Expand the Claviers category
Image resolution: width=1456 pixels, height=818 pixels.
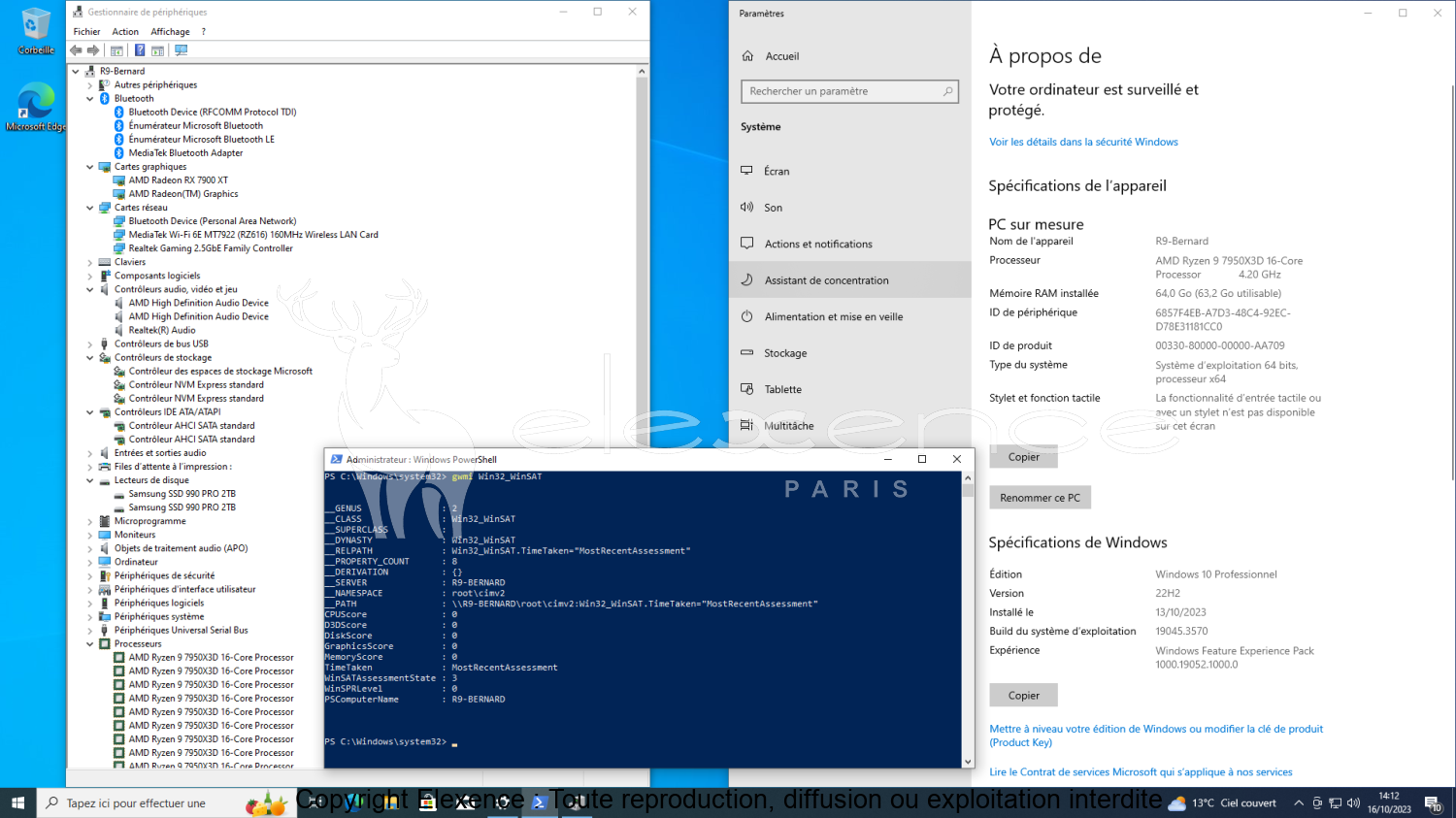[x=90, y=262]
